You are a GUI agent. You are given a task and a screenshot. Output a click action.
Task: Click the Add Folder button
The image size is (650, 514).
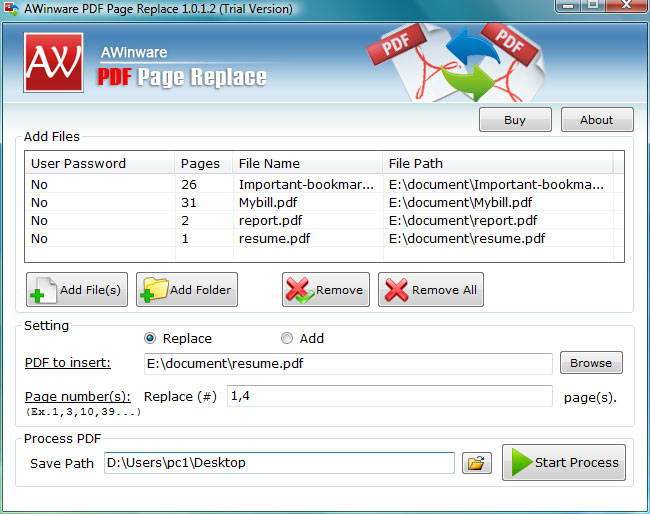[x=187, y=290]
